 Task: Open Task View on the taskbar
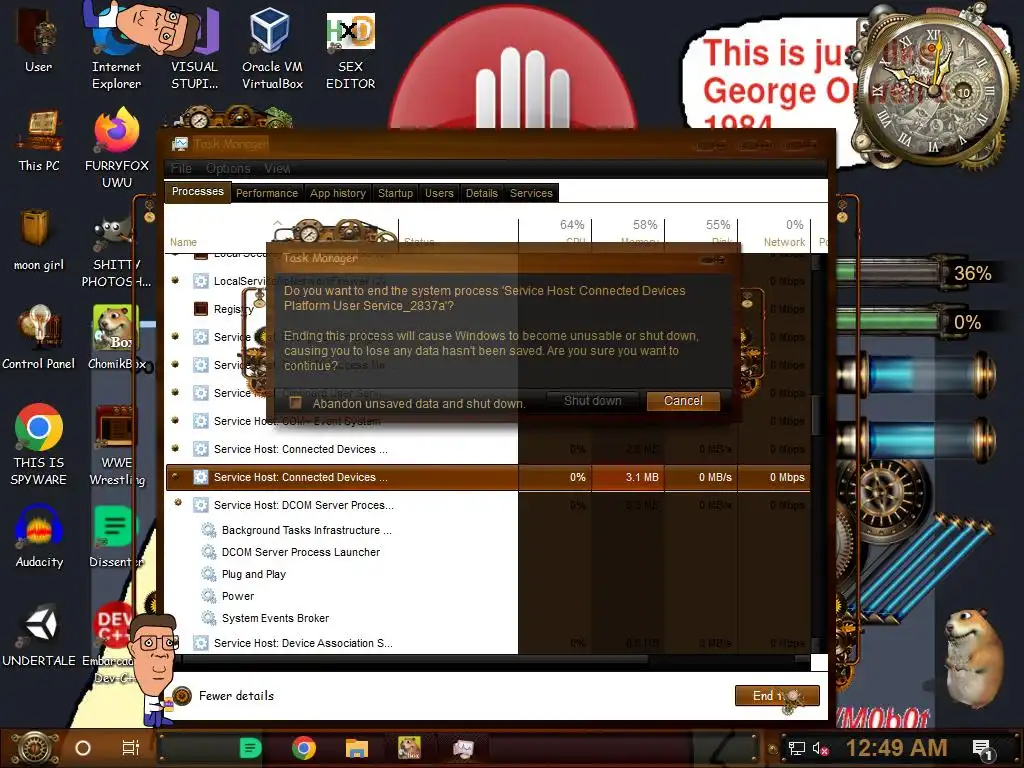pyautogui.click(x=131, y=748)
